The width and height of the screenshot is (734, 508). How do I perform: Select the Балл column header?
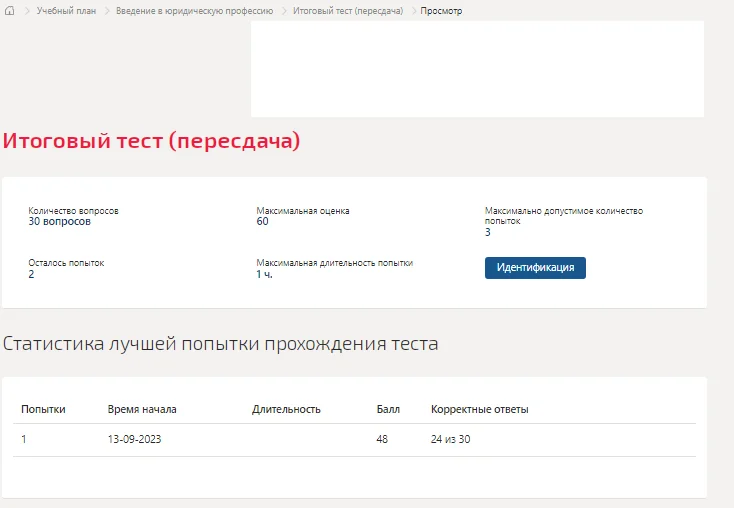pyautogui.click(x=388, y=409)
